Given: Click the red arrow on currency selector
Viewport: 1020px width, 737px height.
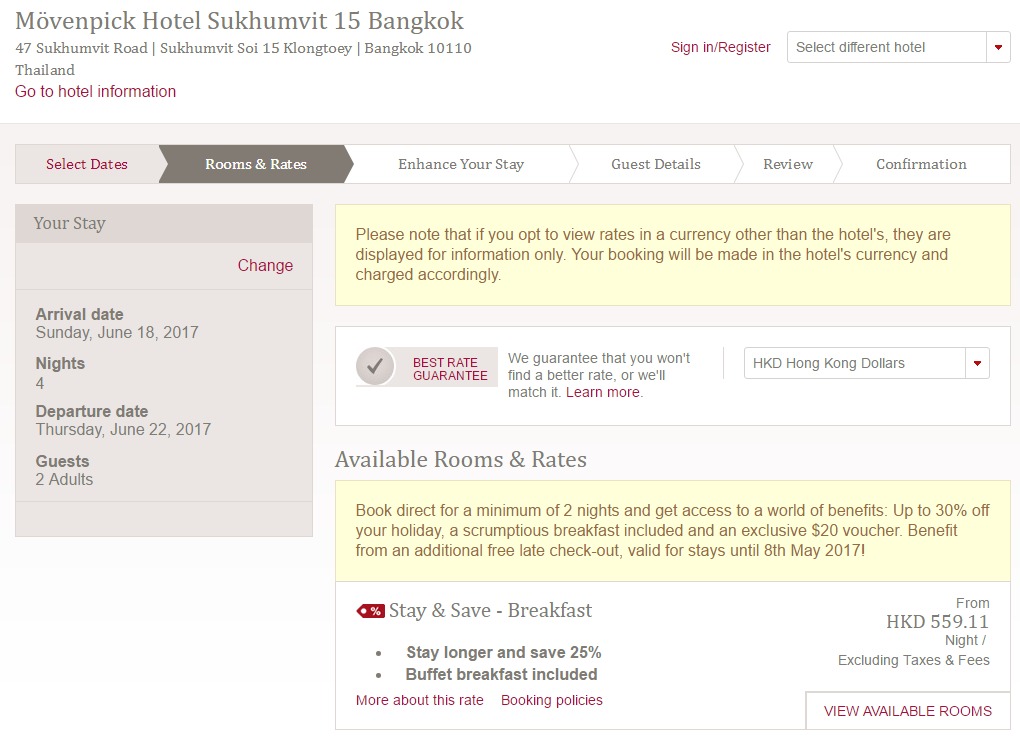Looking at the screenshot, I should click(x=977, y=363).
